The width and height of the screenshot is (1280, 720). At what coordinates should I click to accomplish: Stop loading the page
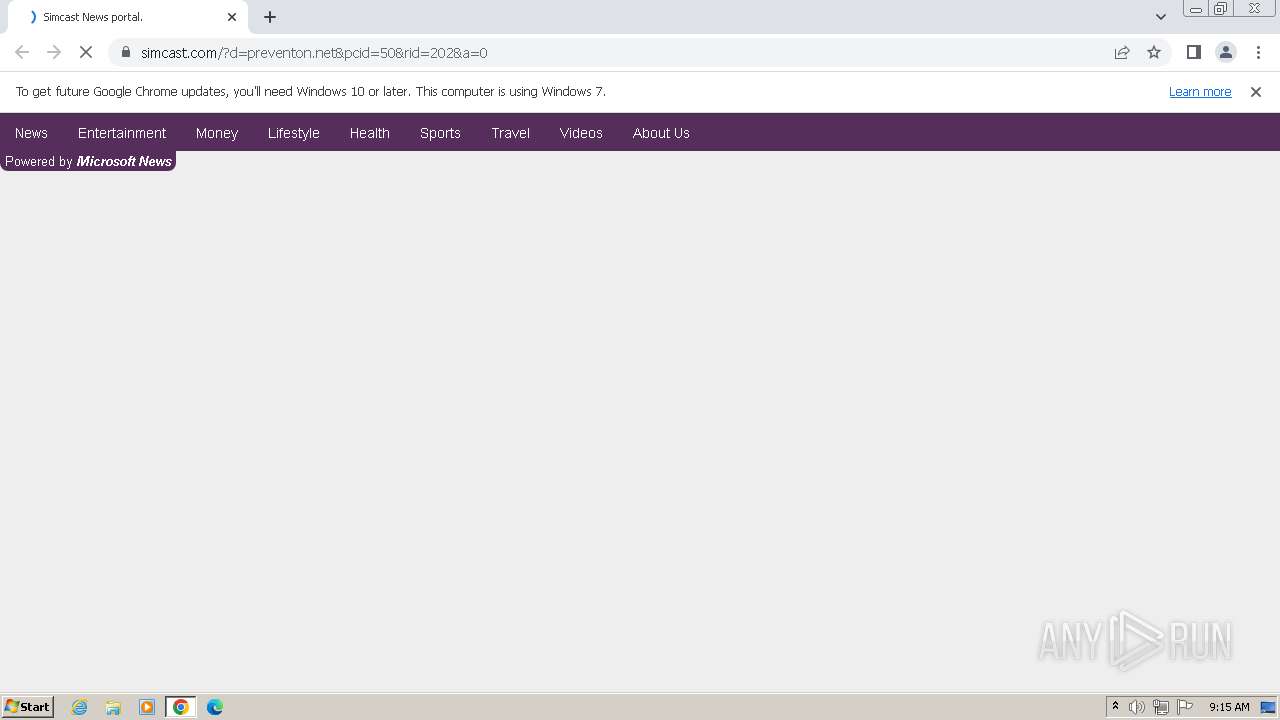pos(86,52)
